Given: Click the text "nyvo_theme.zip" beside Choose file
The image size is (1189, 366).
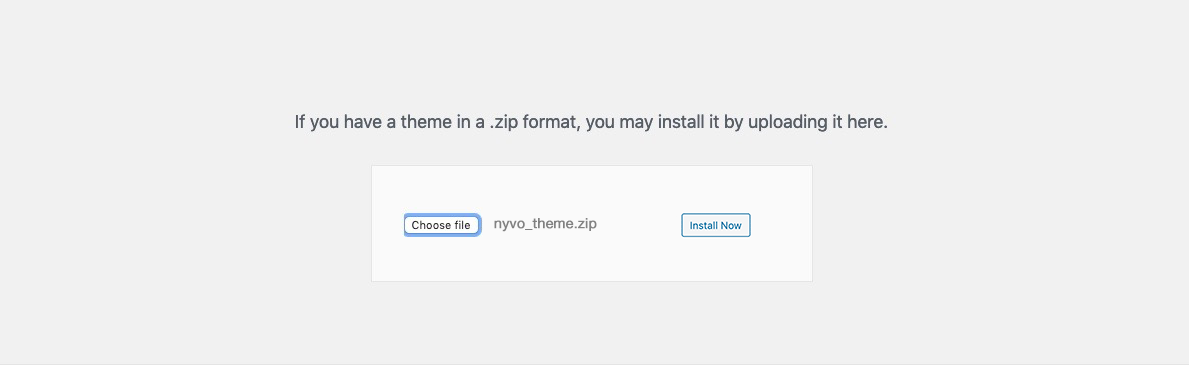Looking at the screenshot, I should 544,224.
